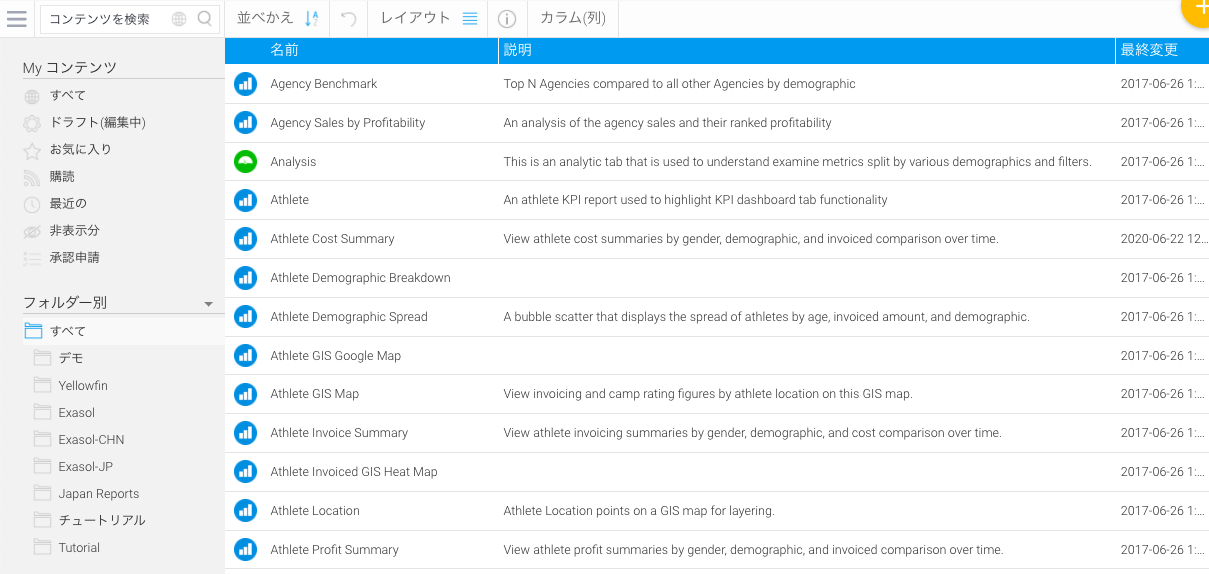Expand the フォルダー別 dropdown arrow

(x=208, y=303)
